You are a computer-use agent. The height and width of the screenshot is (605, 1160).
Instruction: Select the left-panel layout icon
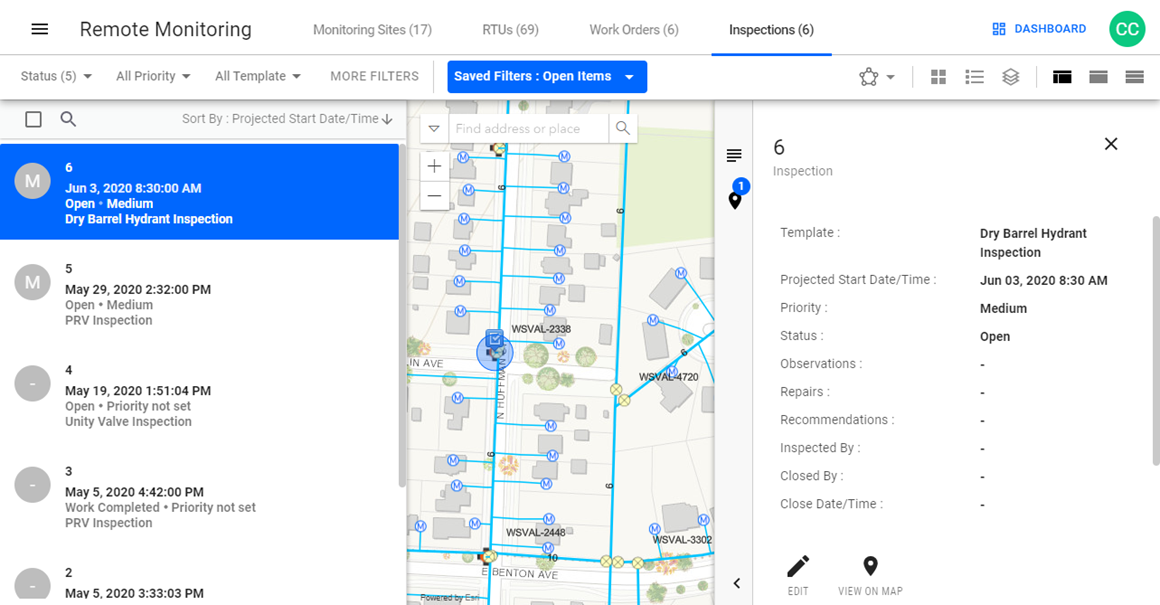click(x=1061, y=76)
